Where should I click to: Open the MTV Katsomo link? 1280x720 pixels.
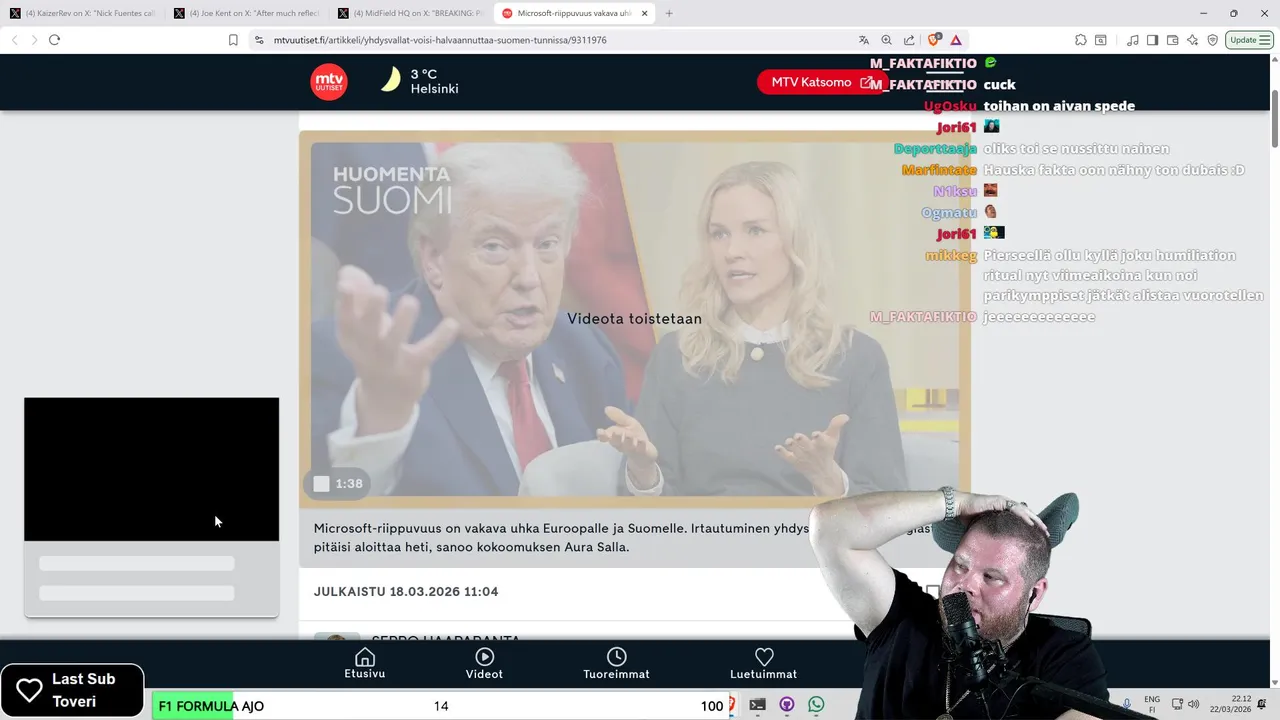coord(822,82)
